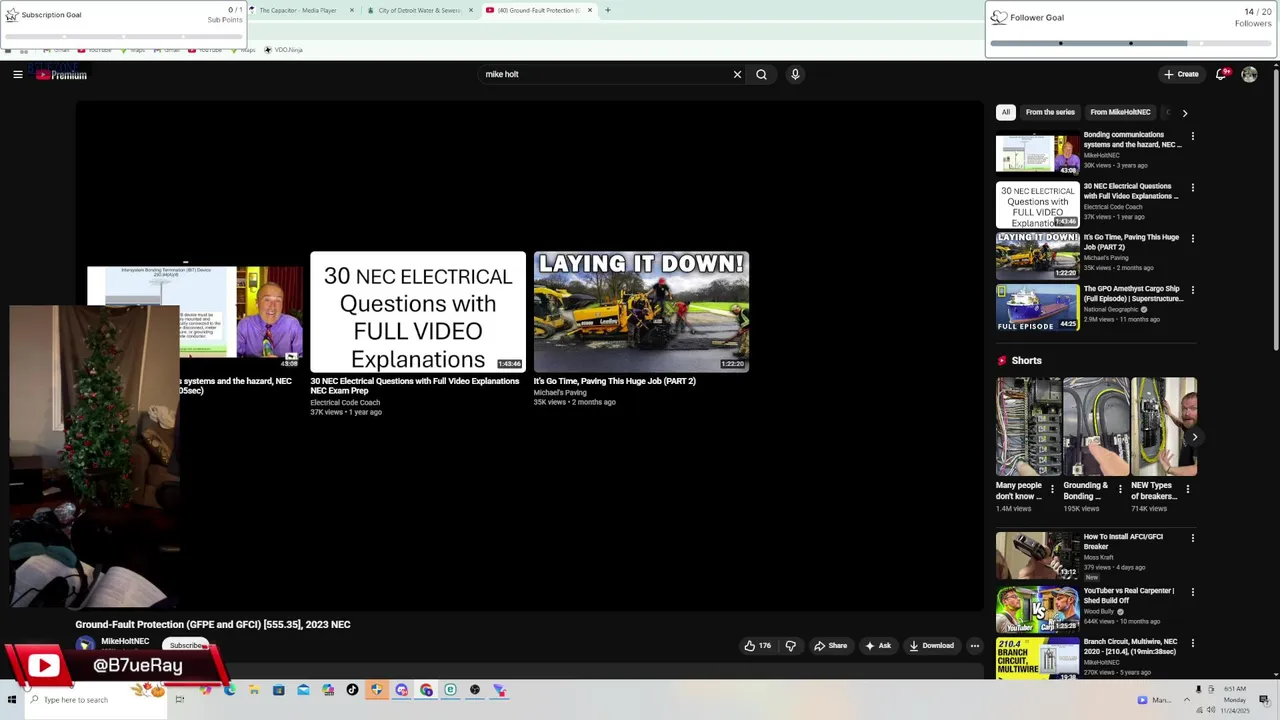Open the Mail app from the taskbar
The width and height of the screenshot is (1280, 720).
pos(303,690)
